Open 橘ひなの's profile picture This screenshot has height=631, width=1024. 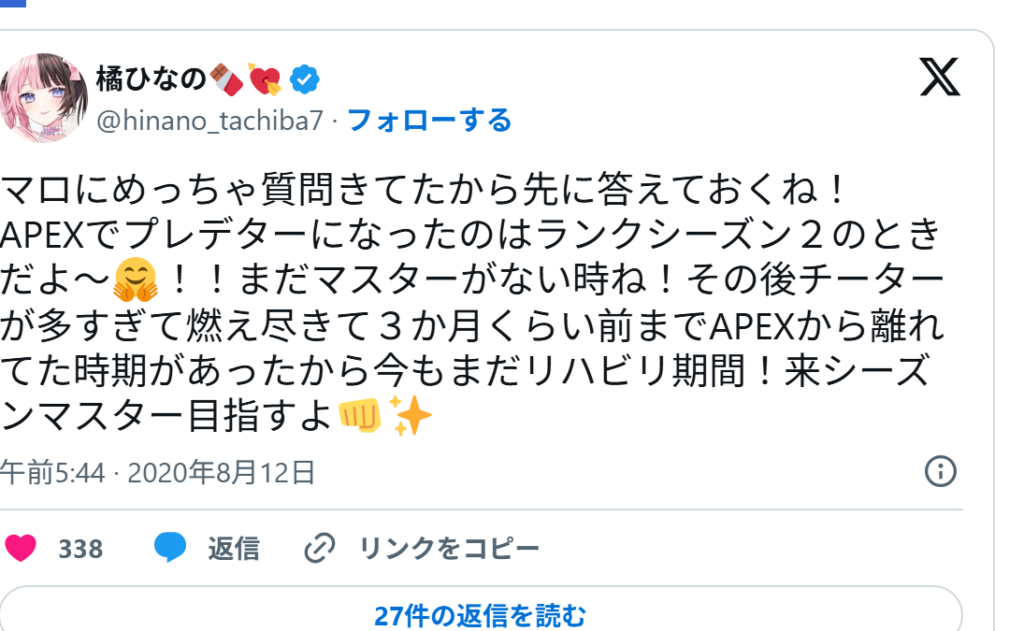click(43, 98)
